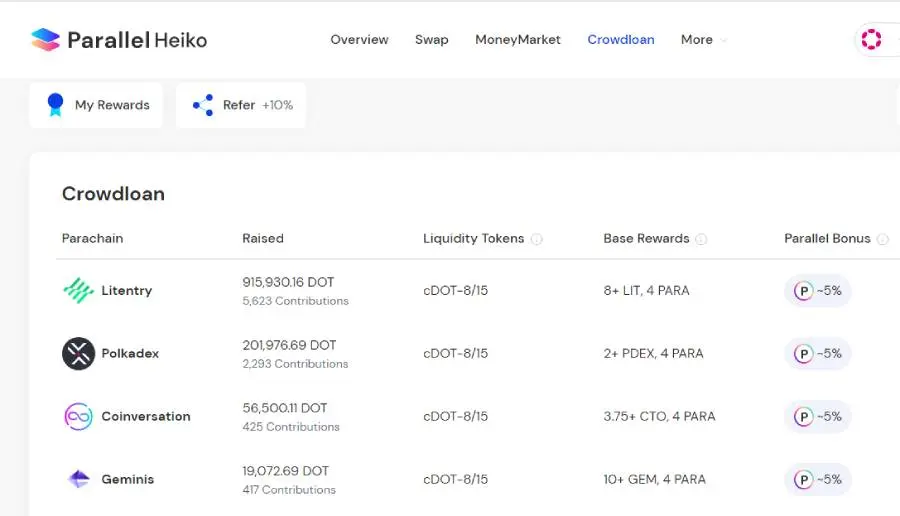Click Coinversation's cDOT-8/15 liquidity token
Screen dimensions: 900x516
point(456,416)
